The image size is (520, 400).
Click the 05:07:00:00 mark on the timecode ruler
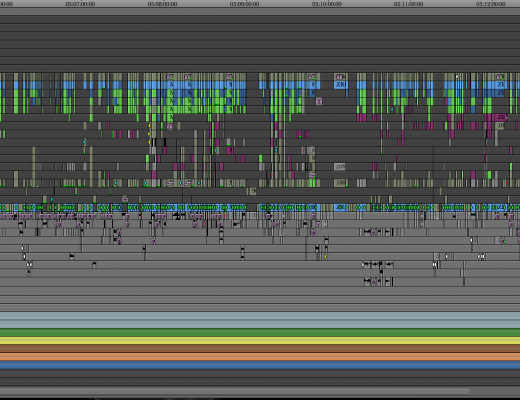[x=80, y=4]
